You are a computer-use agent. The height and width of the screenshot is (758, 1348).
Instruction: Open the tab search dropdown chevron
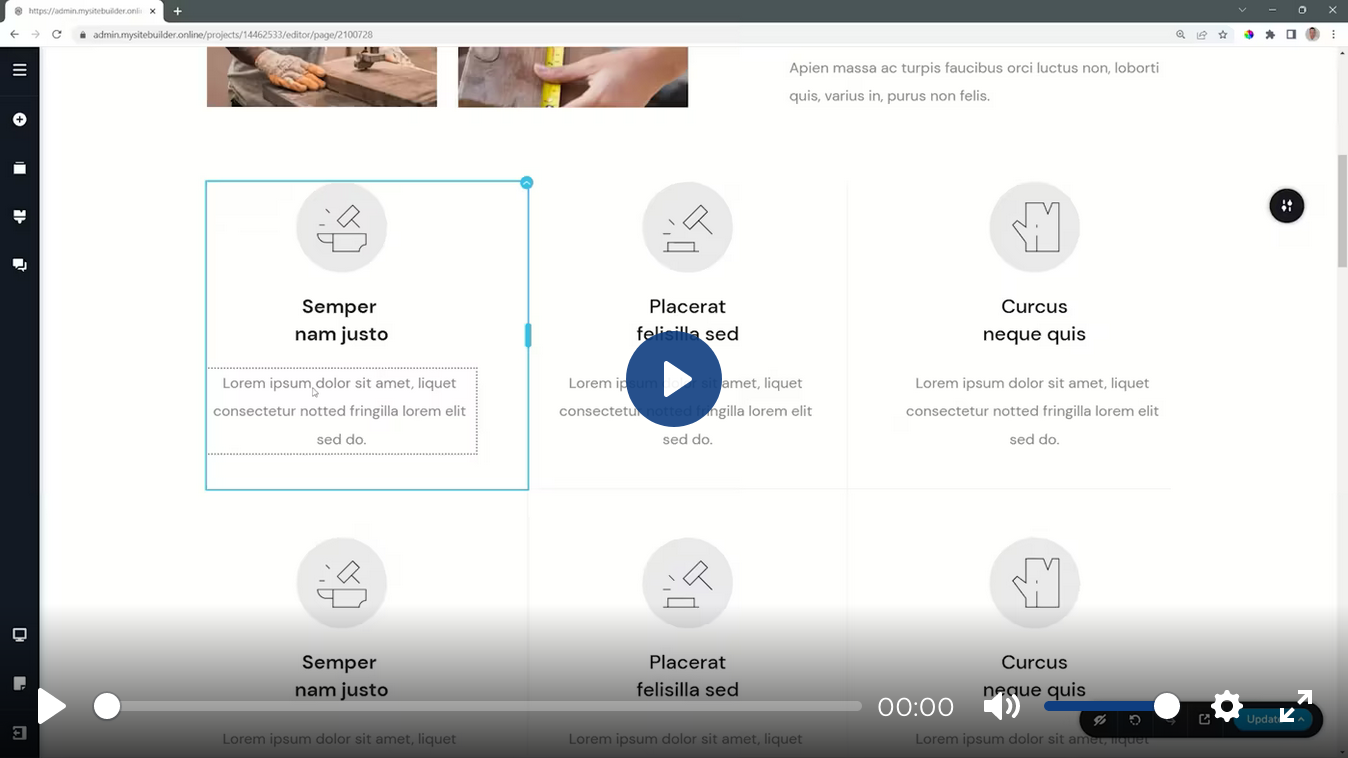point(1242,10)
